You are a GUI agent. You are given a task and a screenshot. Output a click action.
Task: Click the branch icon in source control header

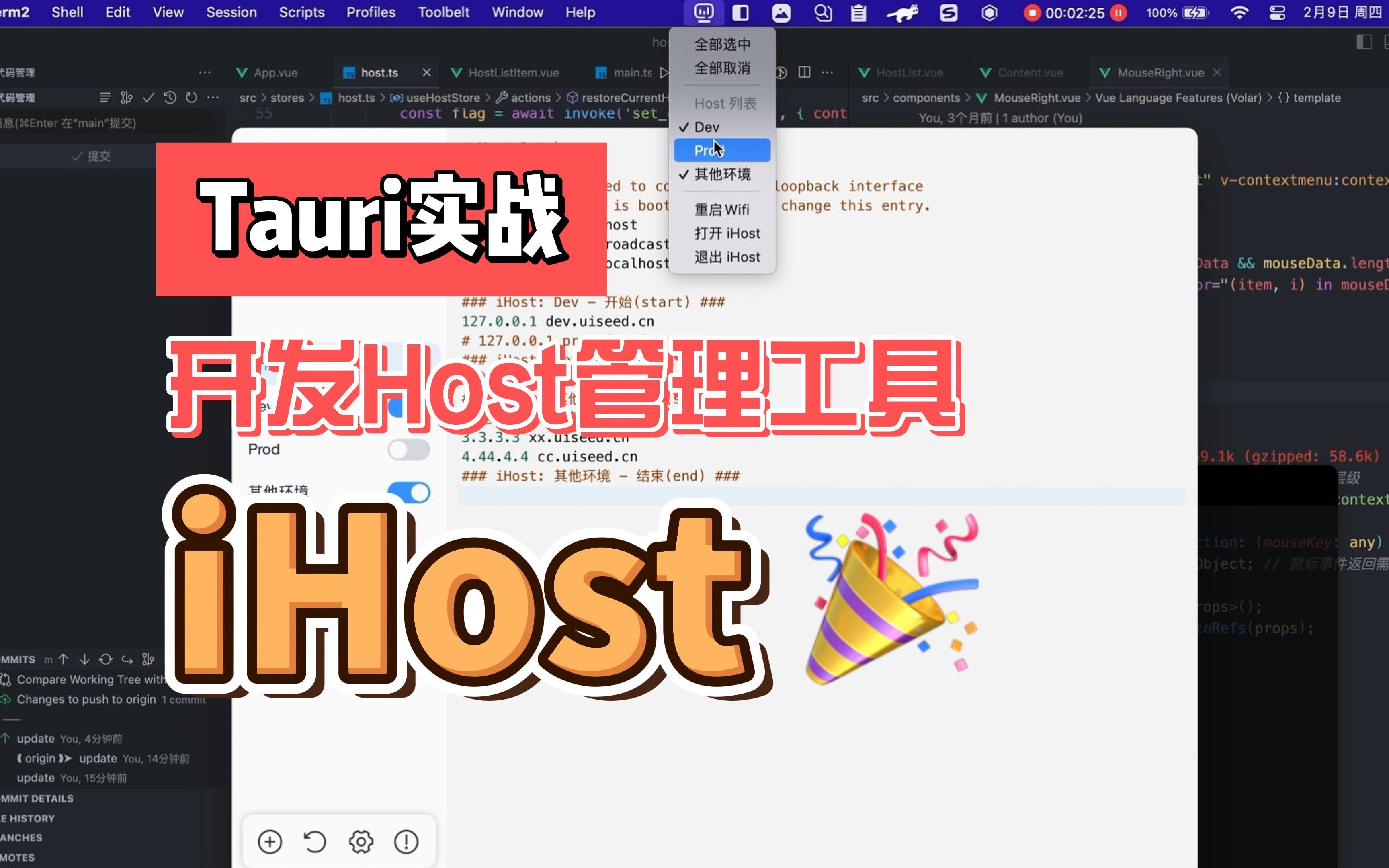(x=127, y=98)
